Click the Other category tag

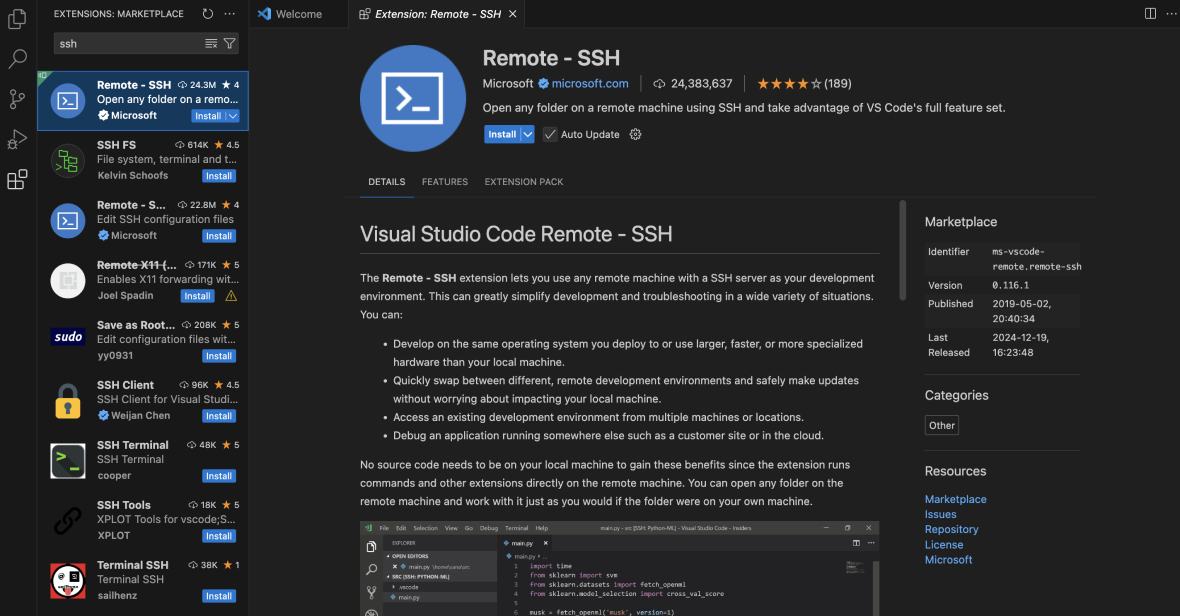(x=941, y=426)
